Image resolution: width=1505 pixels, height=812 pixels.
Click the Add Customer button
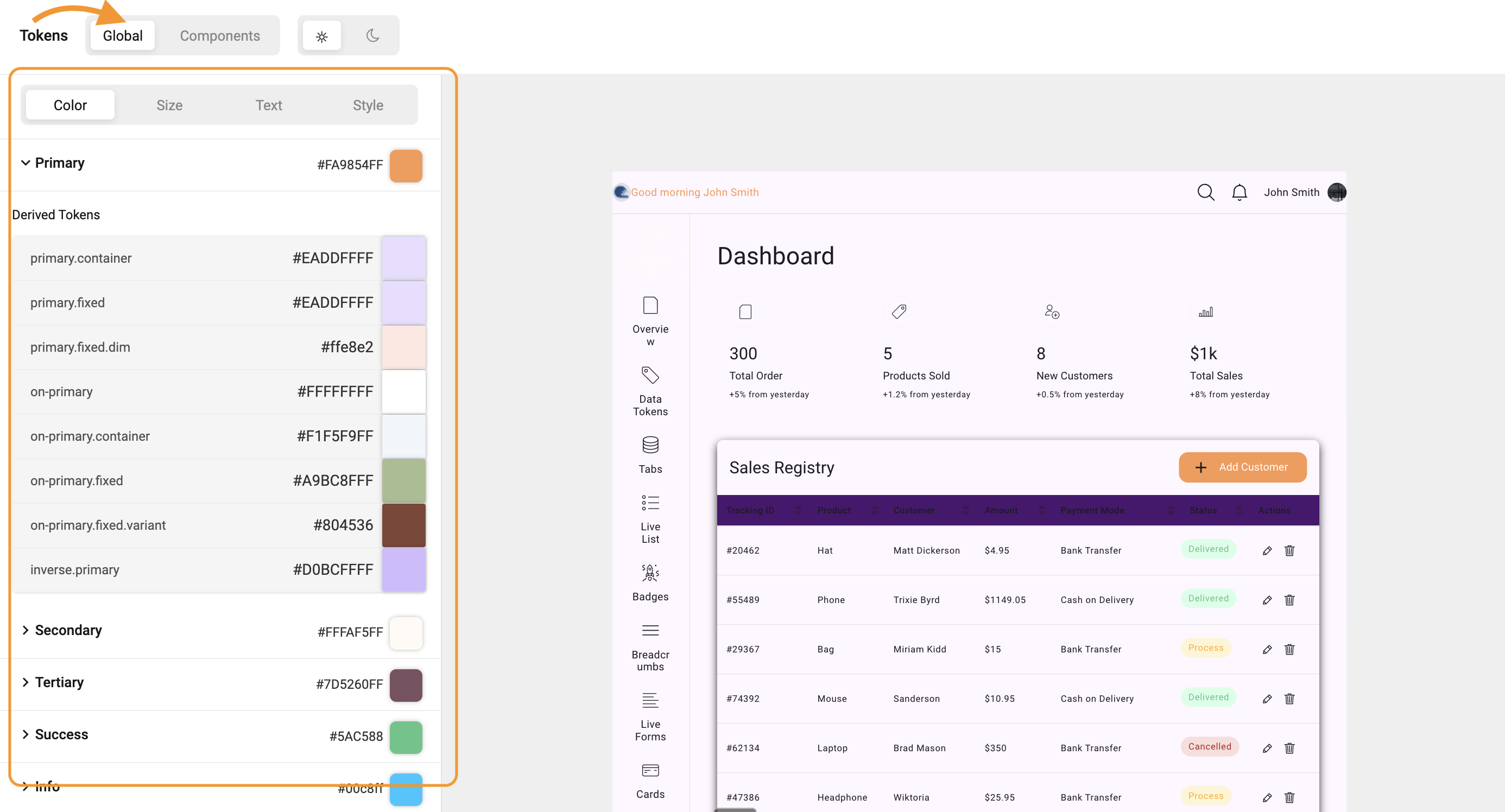tap(1242, 467)
